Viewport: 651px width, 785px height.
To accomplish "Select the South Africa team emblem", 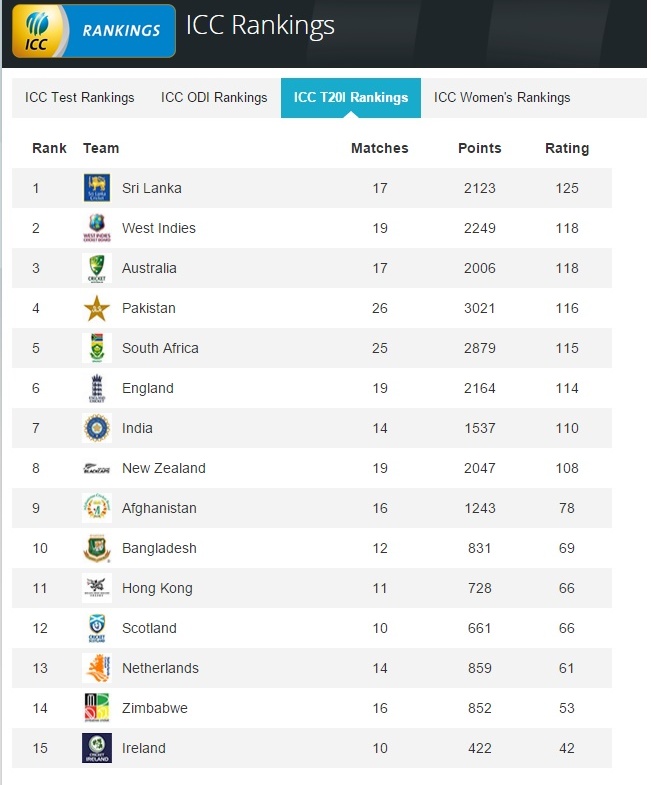I will coord(97,348).
